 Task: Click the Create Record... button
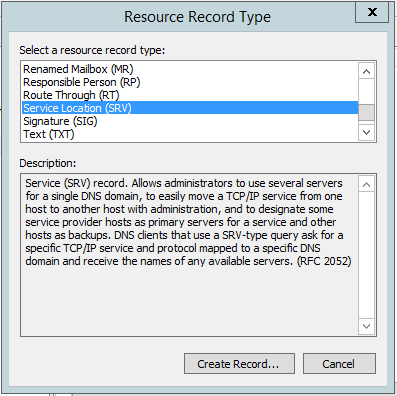239,364
